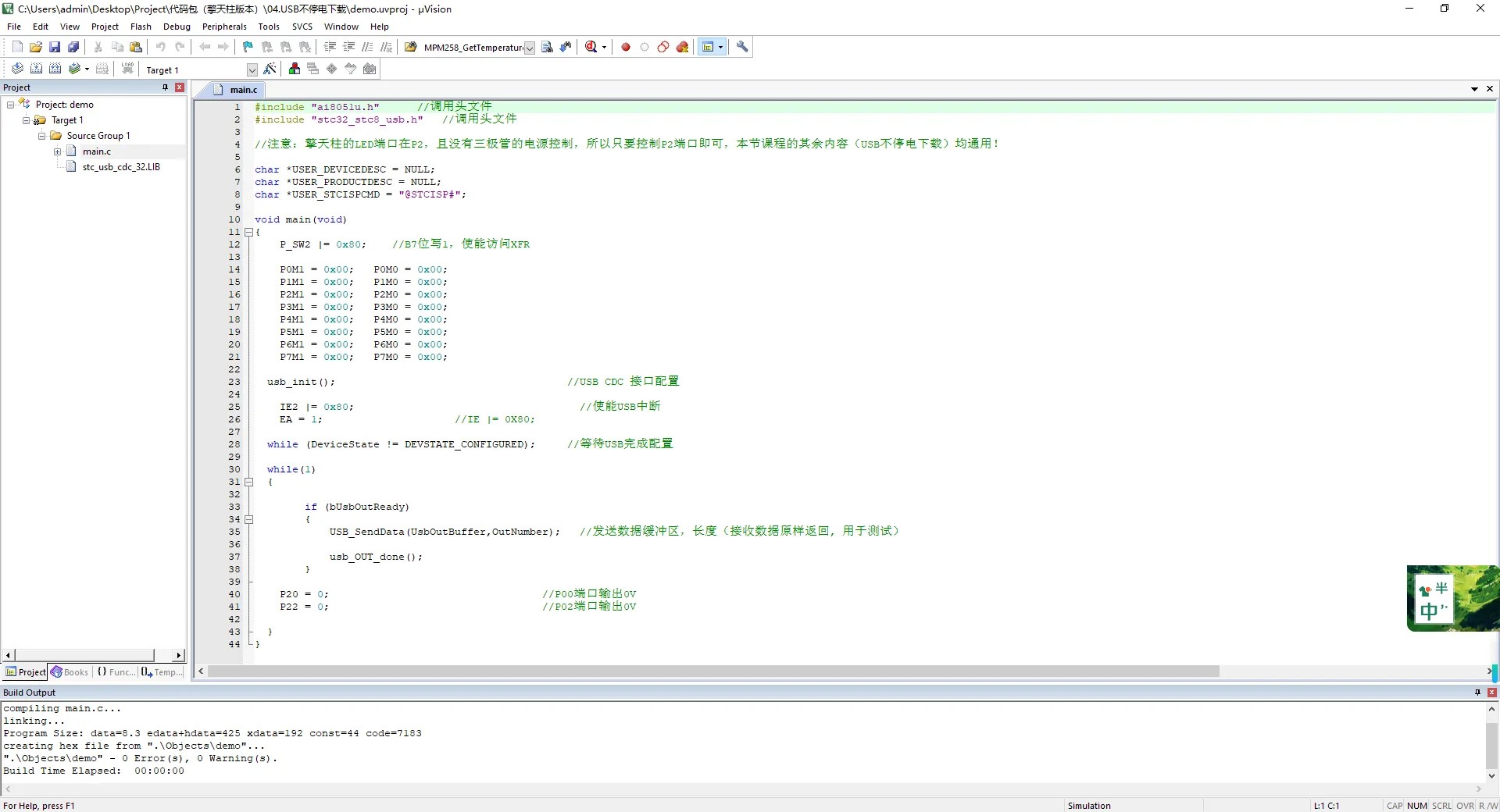Open Configuration with the wrench icon

point(742,47)
